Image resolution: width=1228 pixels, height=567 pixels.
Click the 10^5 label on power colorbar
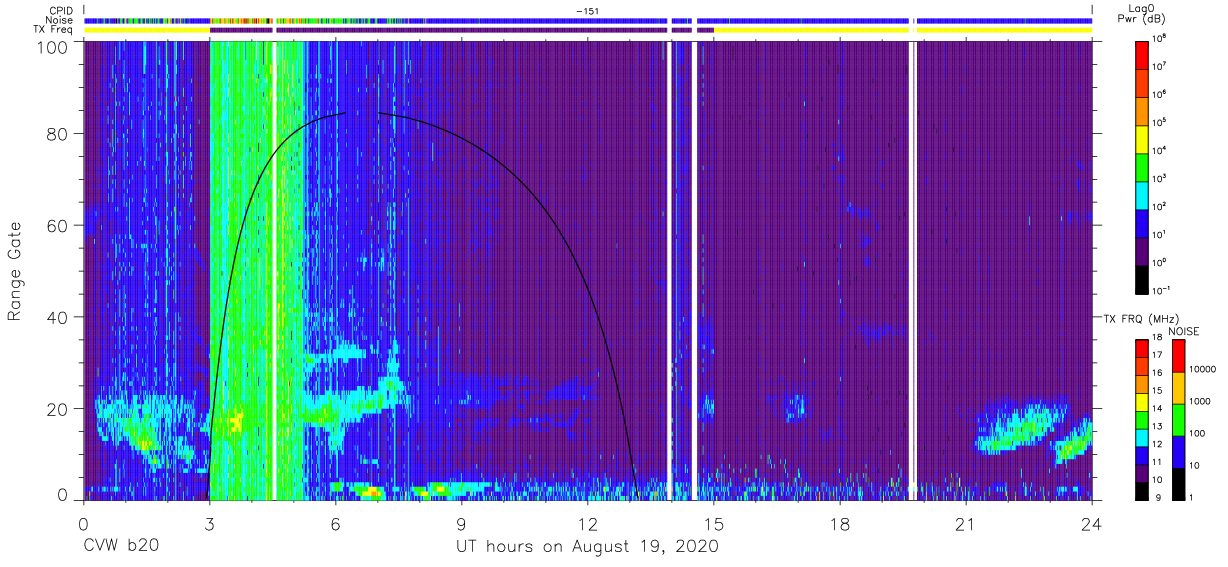point(1158,122)
